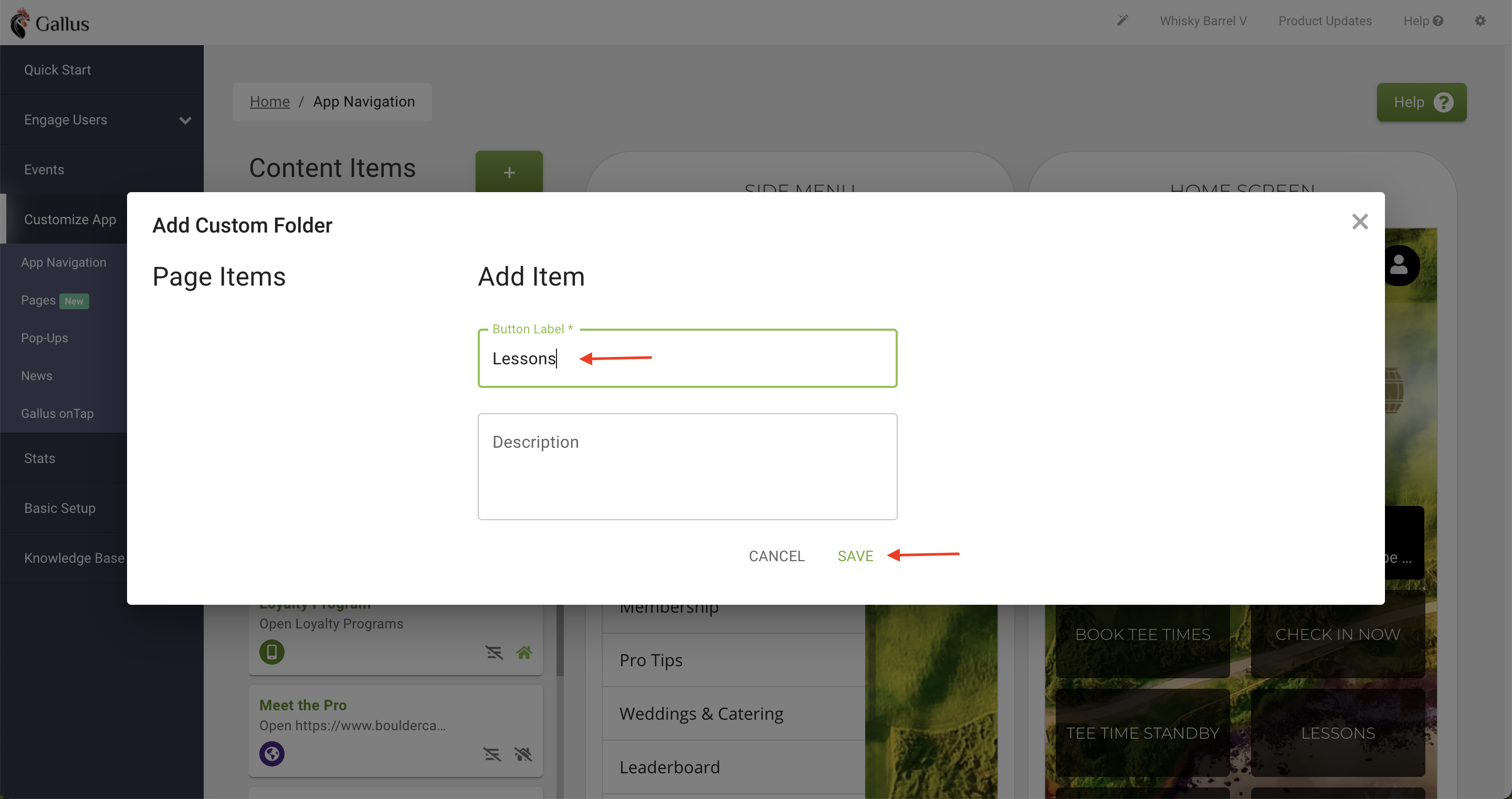This screenshot has height=799, width=1512.
Task: Expand the Engage Users chevron
Action: [x=185, y=120]
